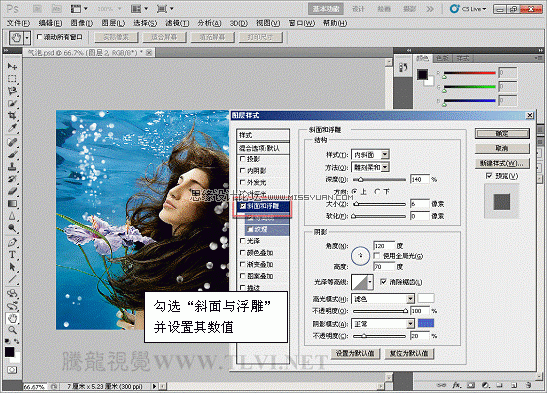Enable the 渐变叠加 gradient overlay checkbox

(243, 264)
